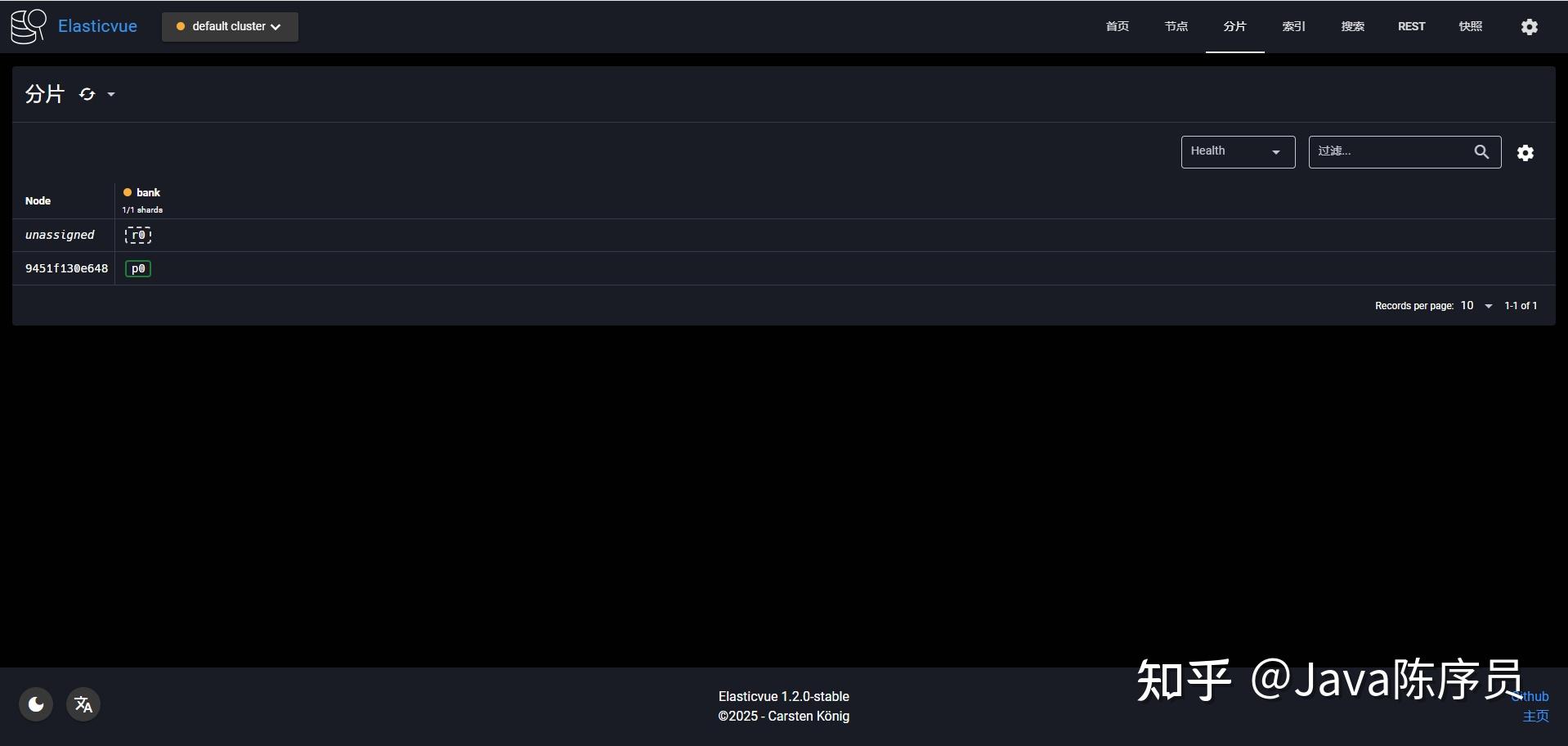This screenshot has width=1568, height=746.
Task: Select the p0 primary shard chip
Action: 137,268
